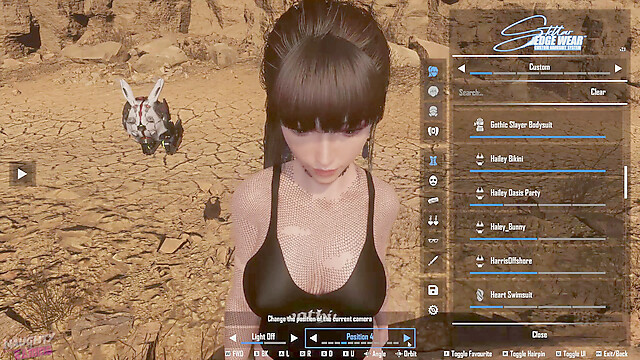Clear the search text

coord(598,92)
